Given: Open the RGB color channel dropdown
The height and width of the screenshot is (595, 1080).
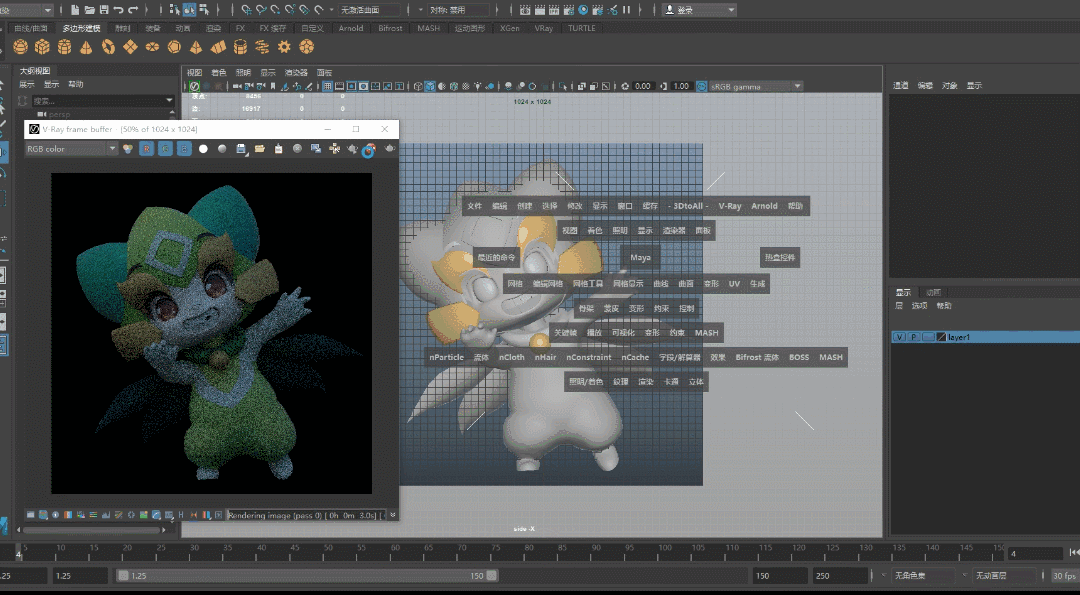Looking at the screenshot, I should click(x=71, y=149).
